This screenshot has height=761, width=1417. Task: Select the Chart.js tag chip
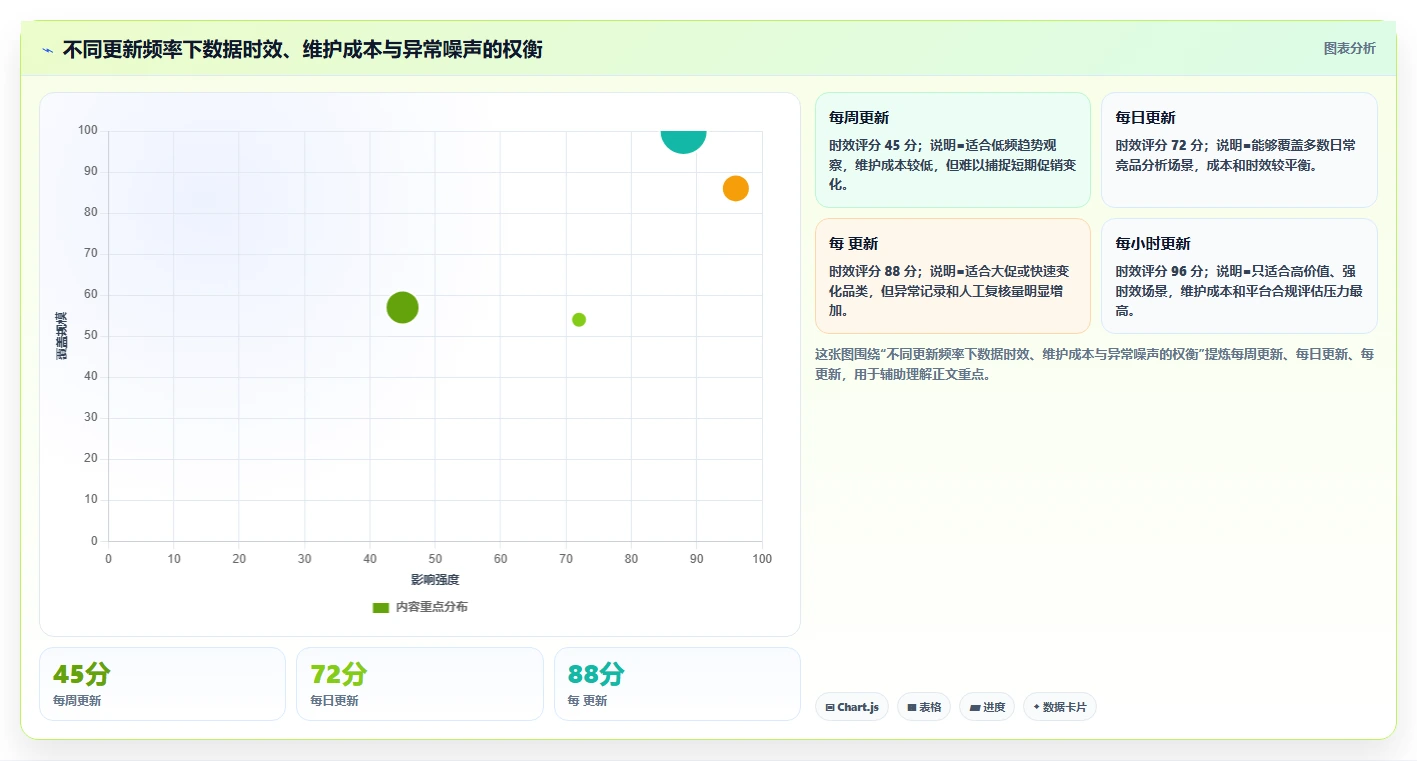(852, 707)
